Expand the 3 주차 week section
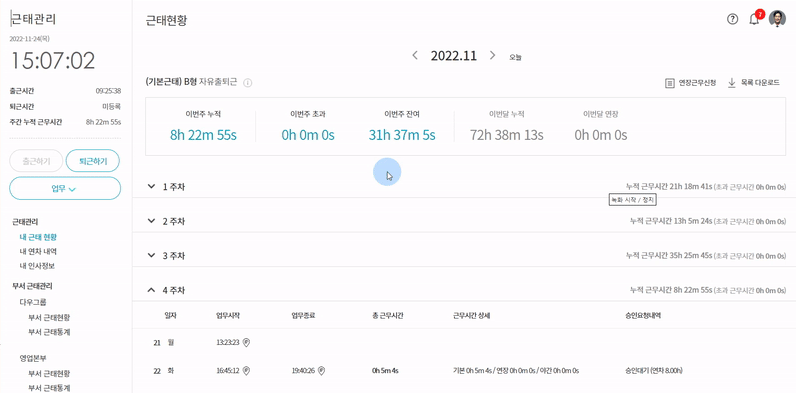This screenshot has width=796, height=393. tap(151, 255)
